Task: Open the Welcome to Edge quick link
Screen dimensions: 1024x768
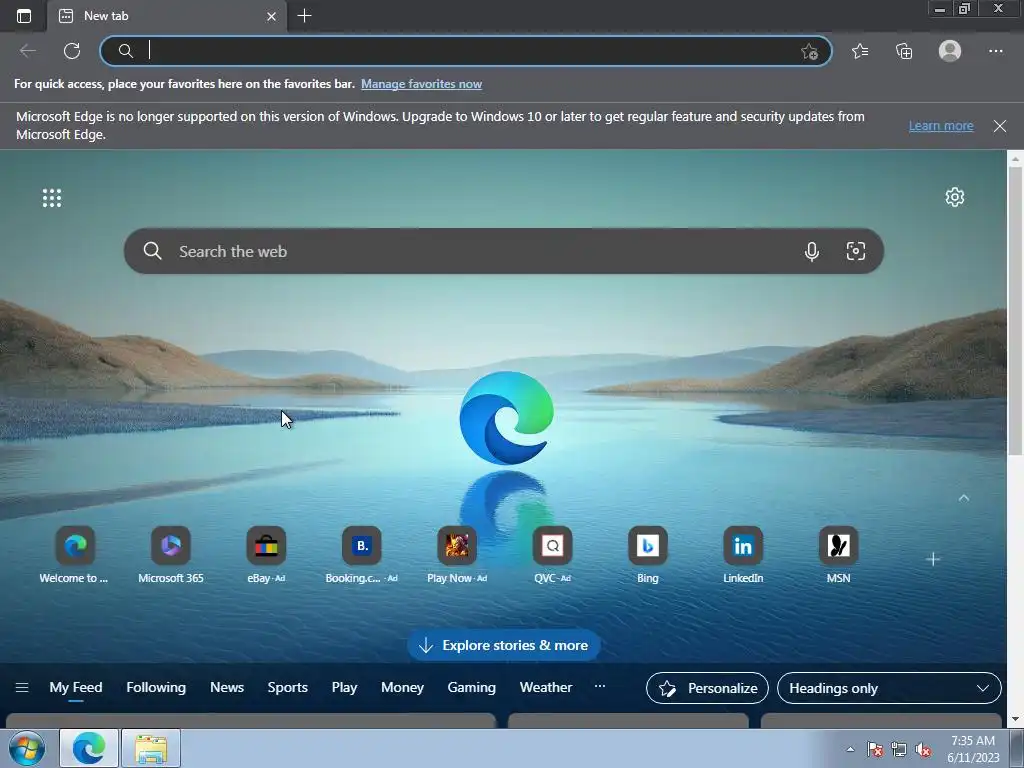Action: pos(74,555)
